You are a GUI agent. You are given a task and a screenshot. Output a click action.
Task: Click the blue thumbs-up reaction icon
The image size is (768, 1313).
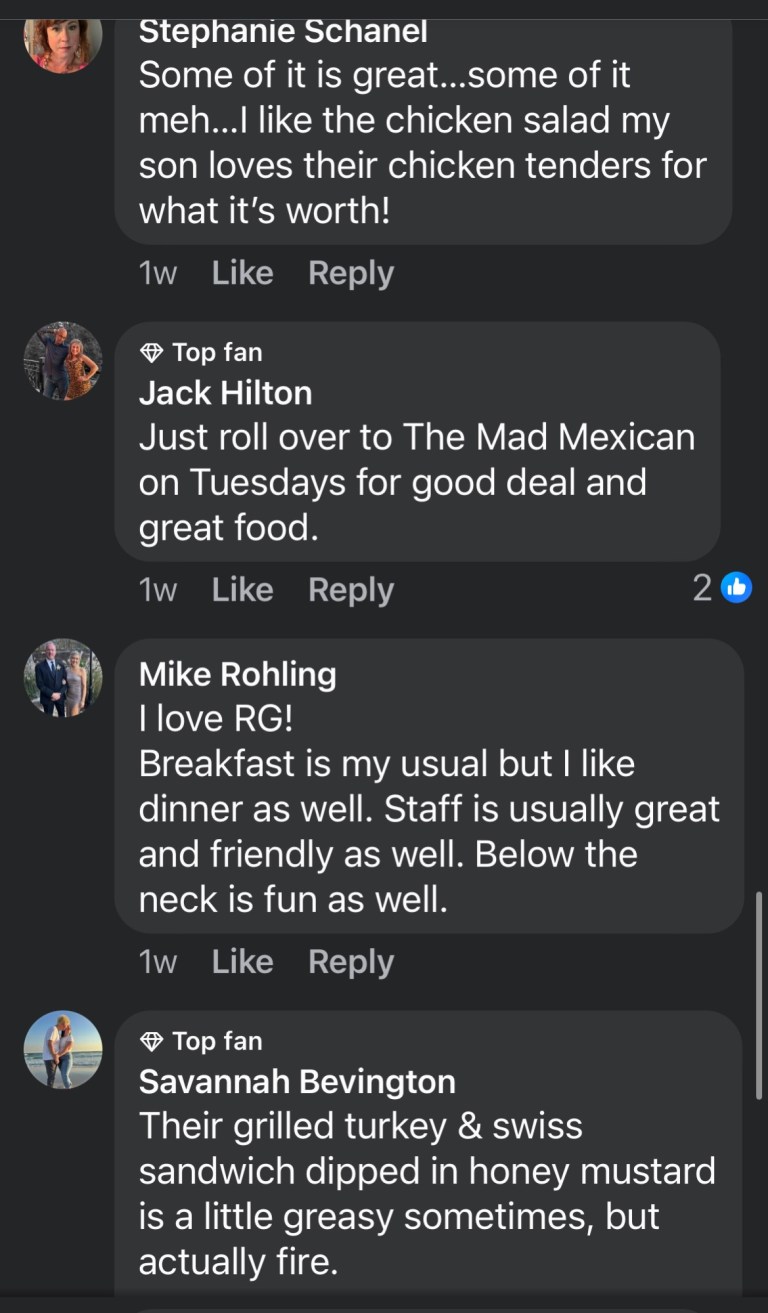[736, 588]
